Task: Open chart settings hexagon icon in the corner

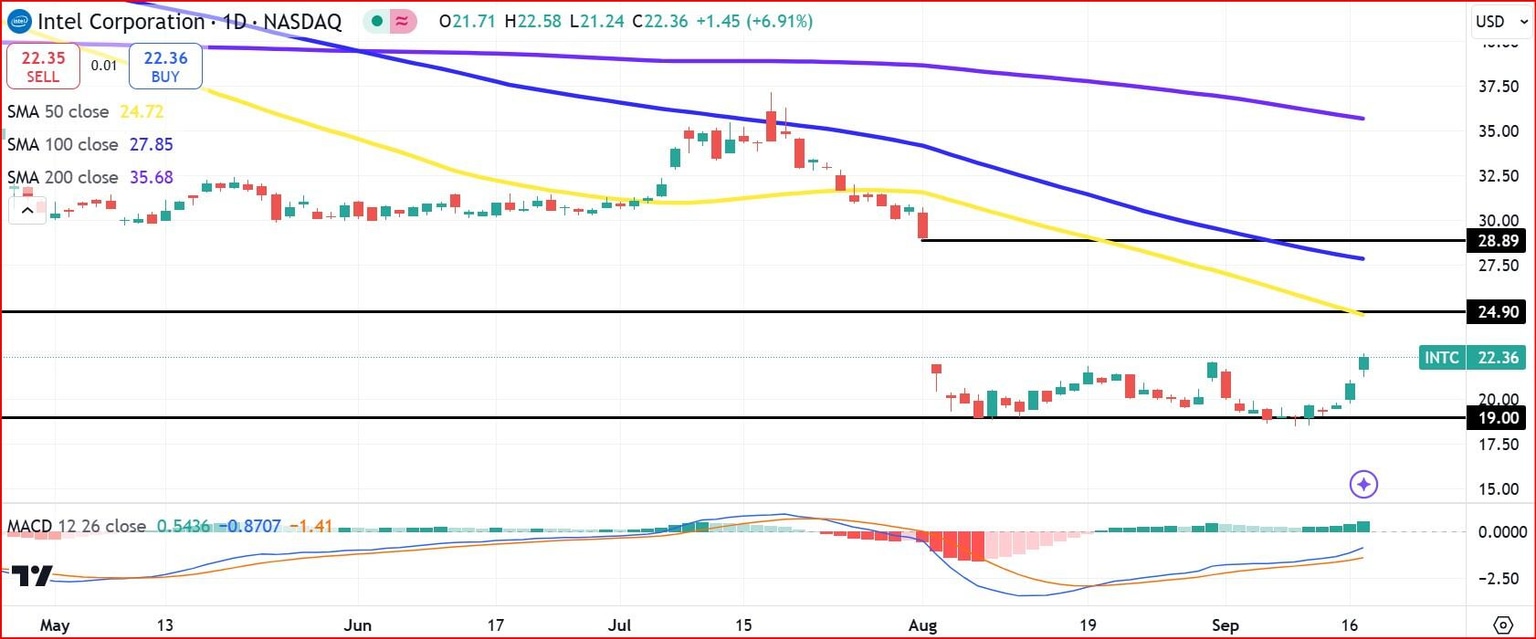Action: coord(1501,624)
